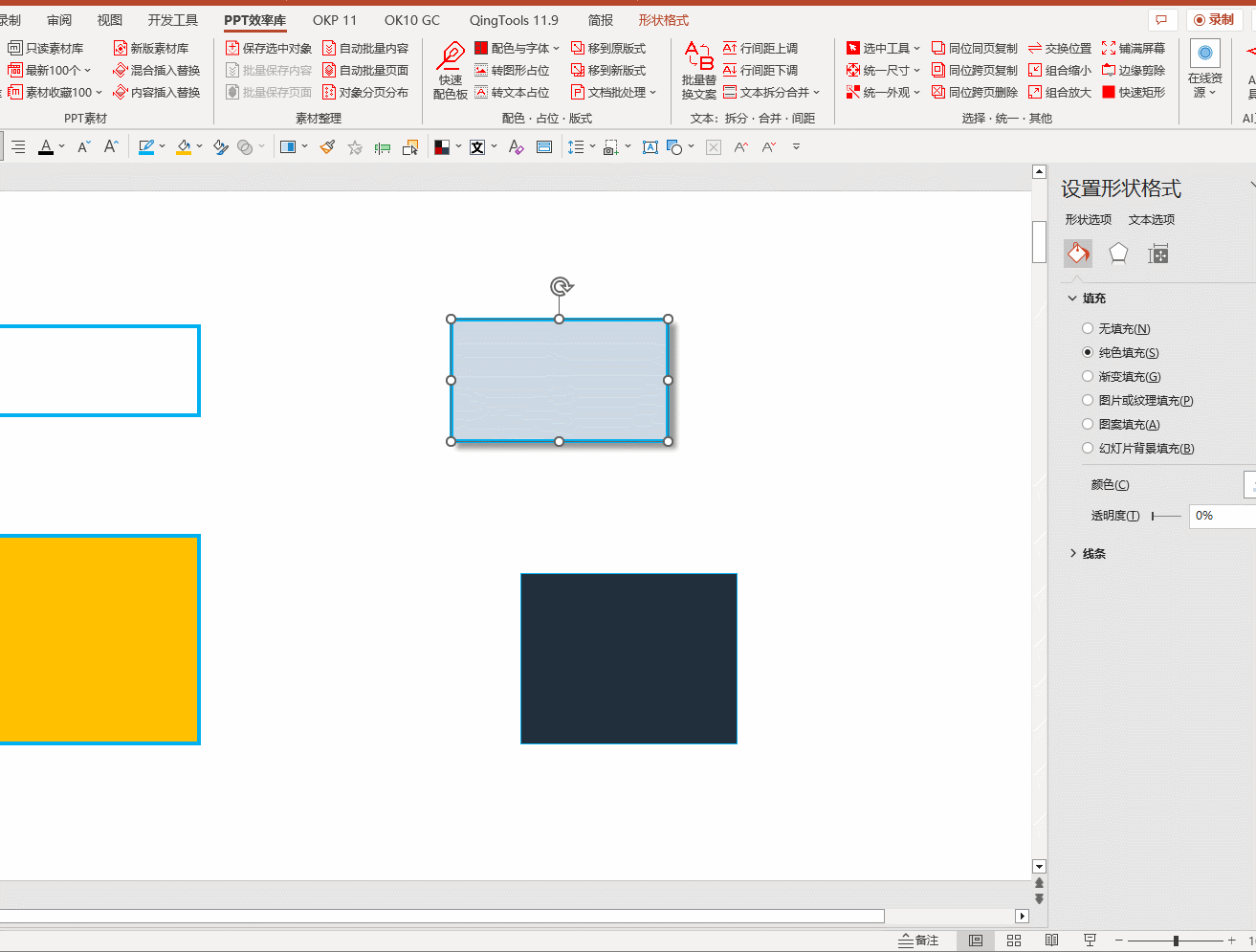
Task: Click the zoom slider in status bar
Action: pos(1176,941)
